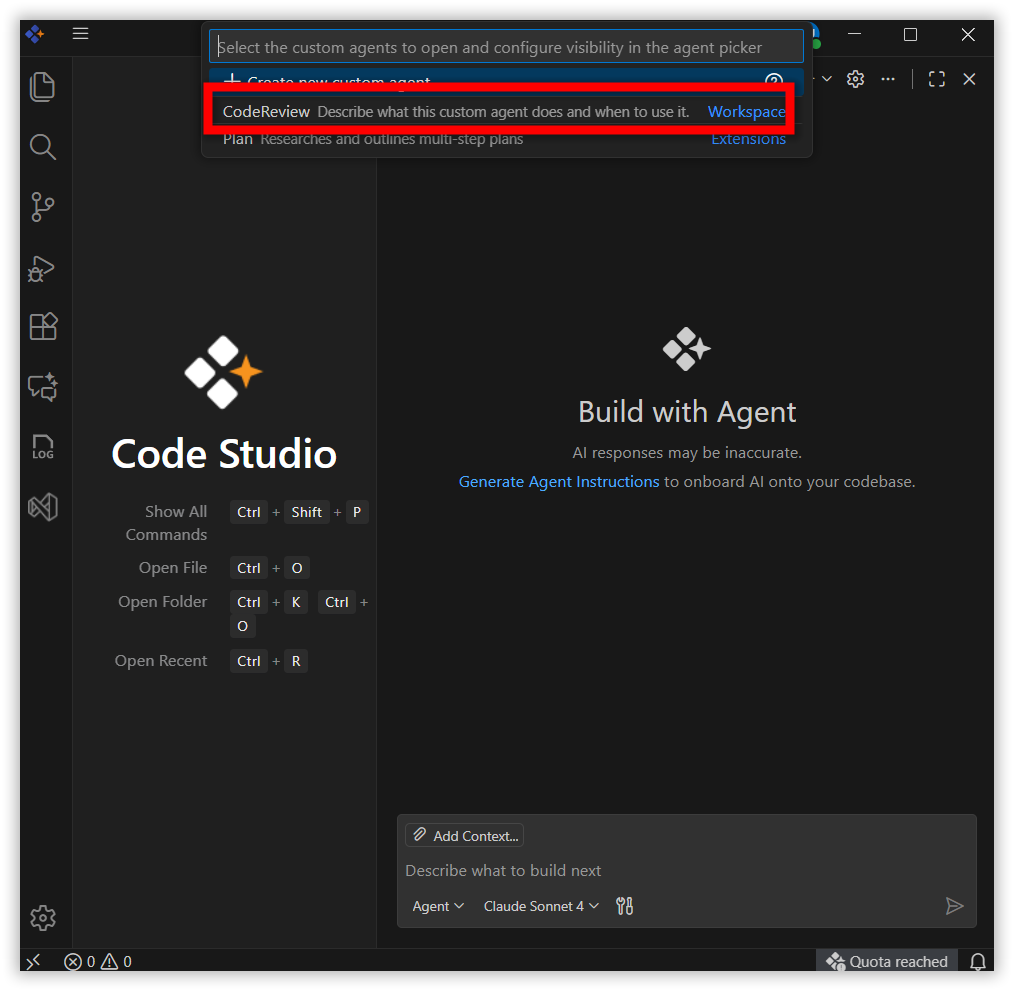Expand the chevron next to the chat settings gear
The width and height of the screenshot is (1014, 991).
[826, 79]
